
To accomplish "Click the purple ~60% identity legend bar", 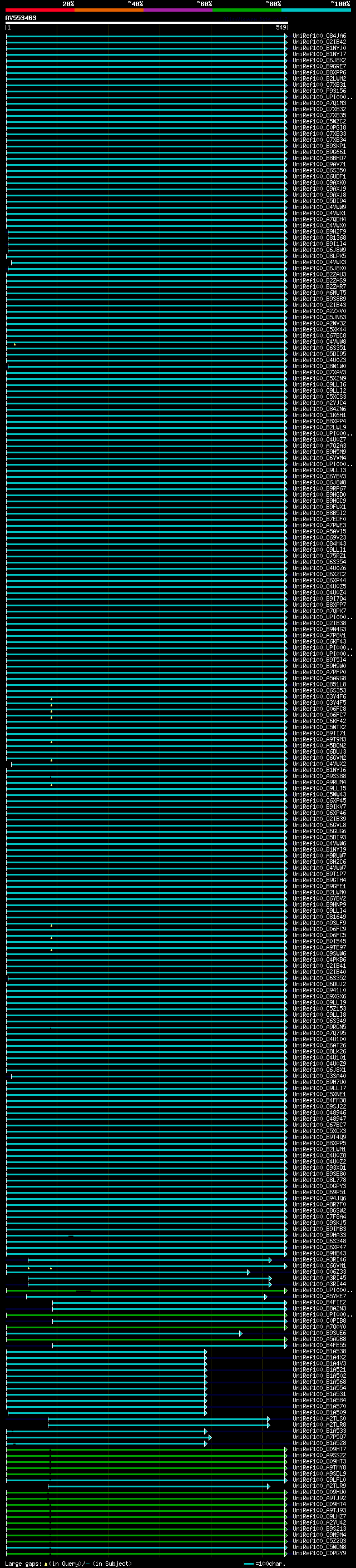I will (179, 10).
